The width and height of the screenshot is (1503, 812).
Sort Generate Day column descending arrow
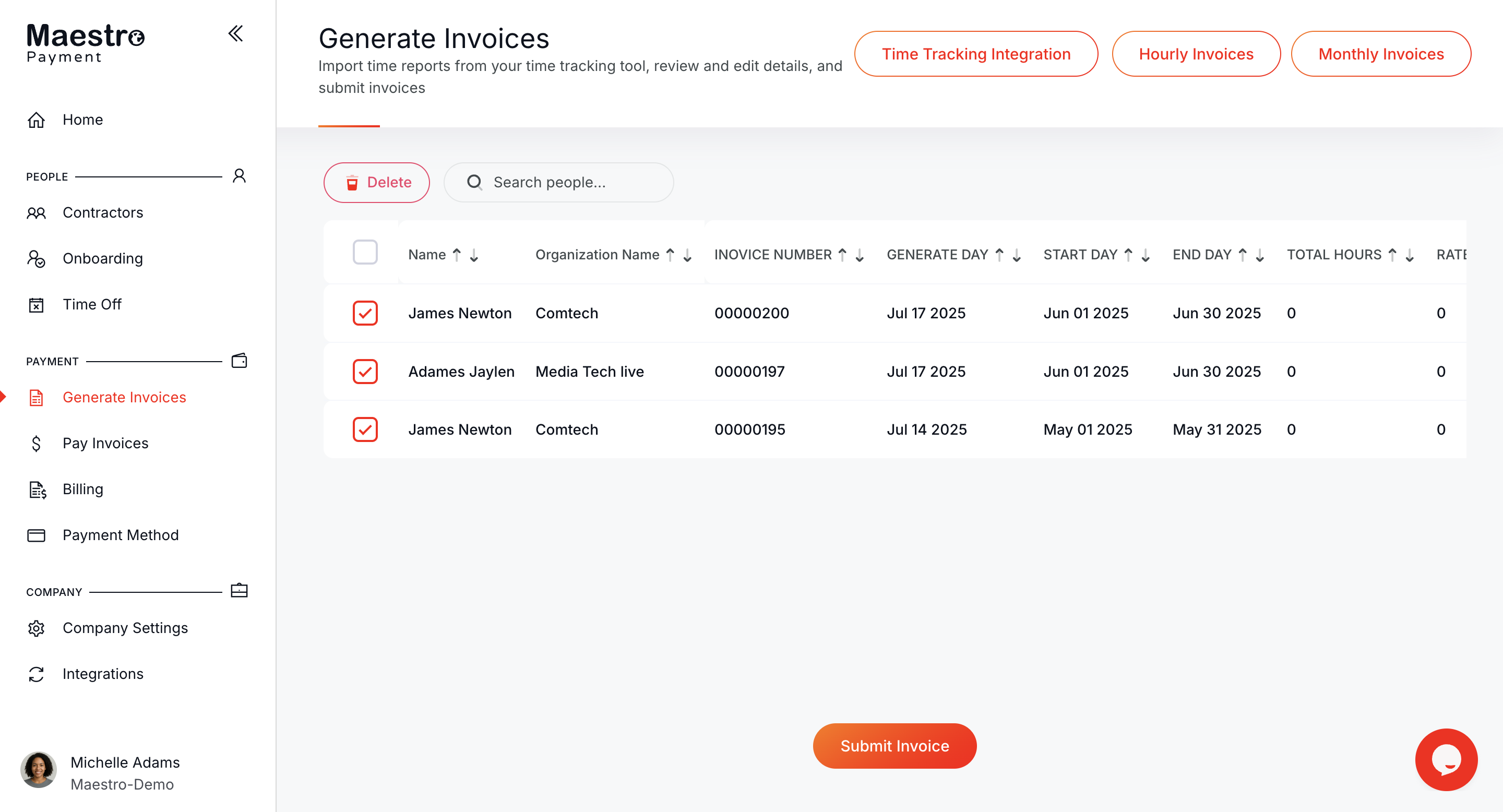[x=1017, y=255]
